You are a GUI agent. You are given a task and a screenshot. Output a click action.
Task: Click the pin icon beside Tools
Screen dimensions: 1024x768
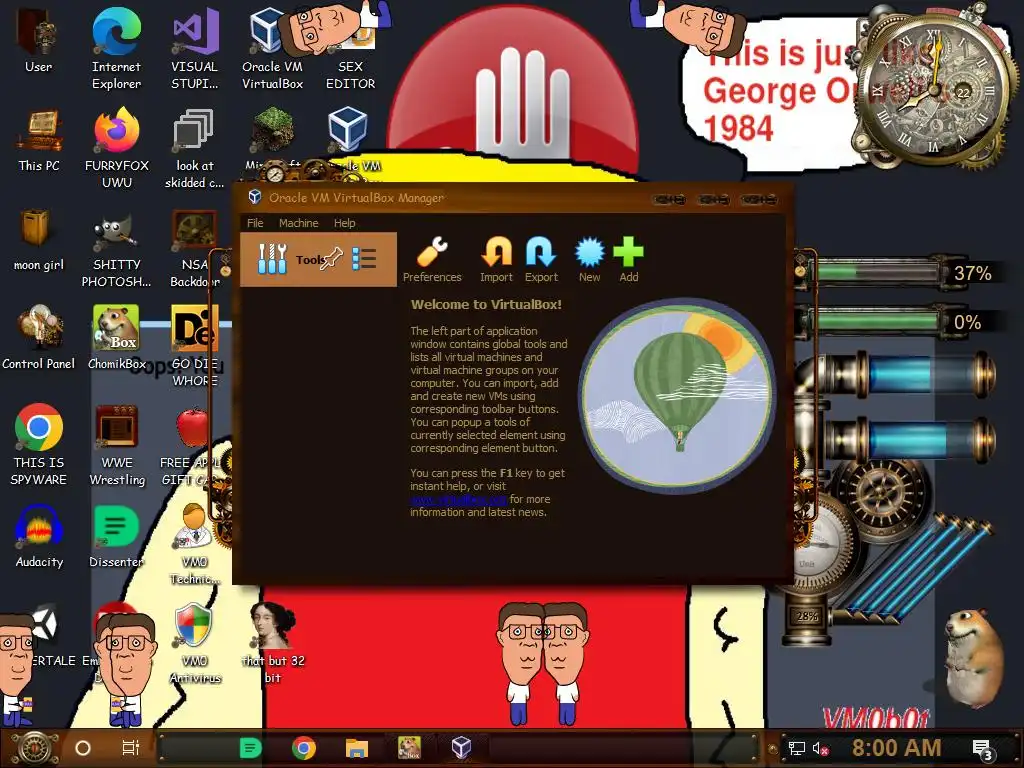point(332,258)
